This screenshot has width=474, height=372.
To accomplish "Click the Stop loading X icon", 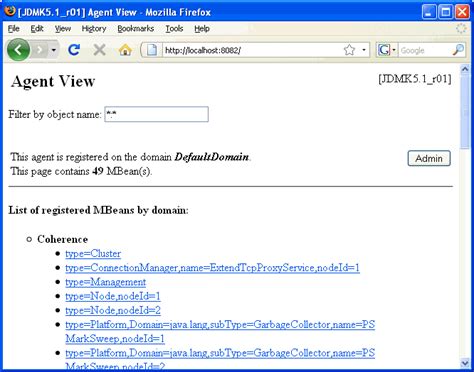I will [99, 50].
